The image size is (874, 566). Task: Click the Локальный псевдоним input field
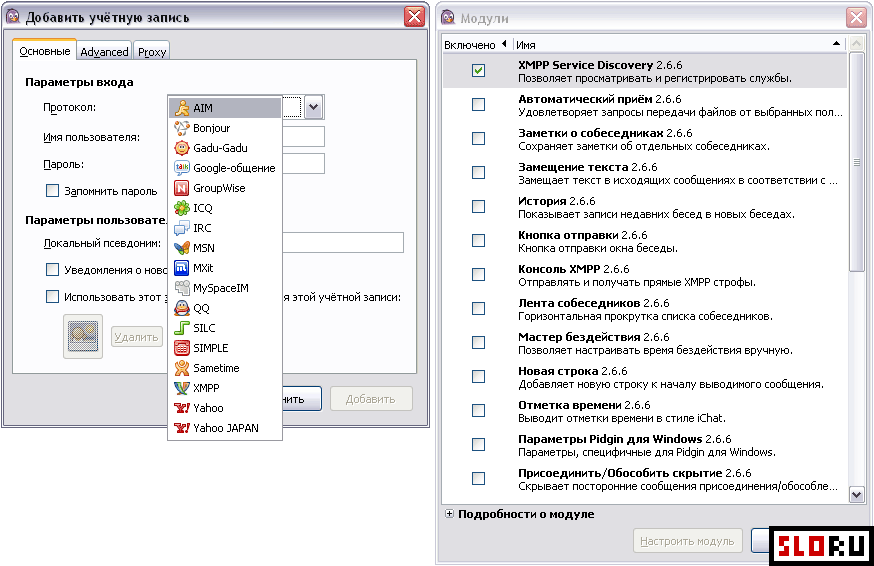click(343, 243)
